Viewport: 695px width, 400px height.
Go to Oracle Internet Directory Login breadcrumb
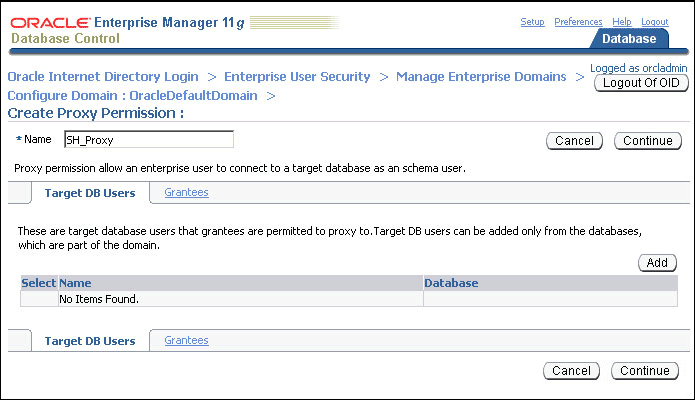pyautogui.click(x=103, y=76)
